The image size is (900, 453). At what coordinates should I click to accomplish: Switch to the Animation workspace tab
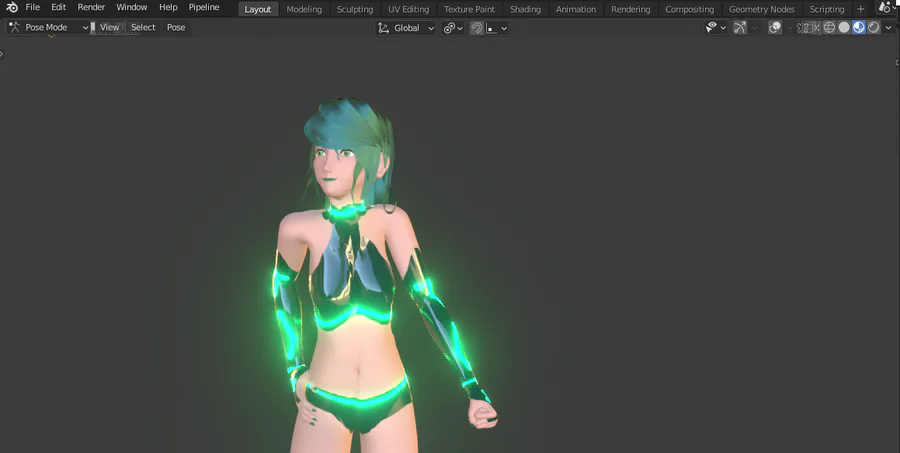(576, 9)
